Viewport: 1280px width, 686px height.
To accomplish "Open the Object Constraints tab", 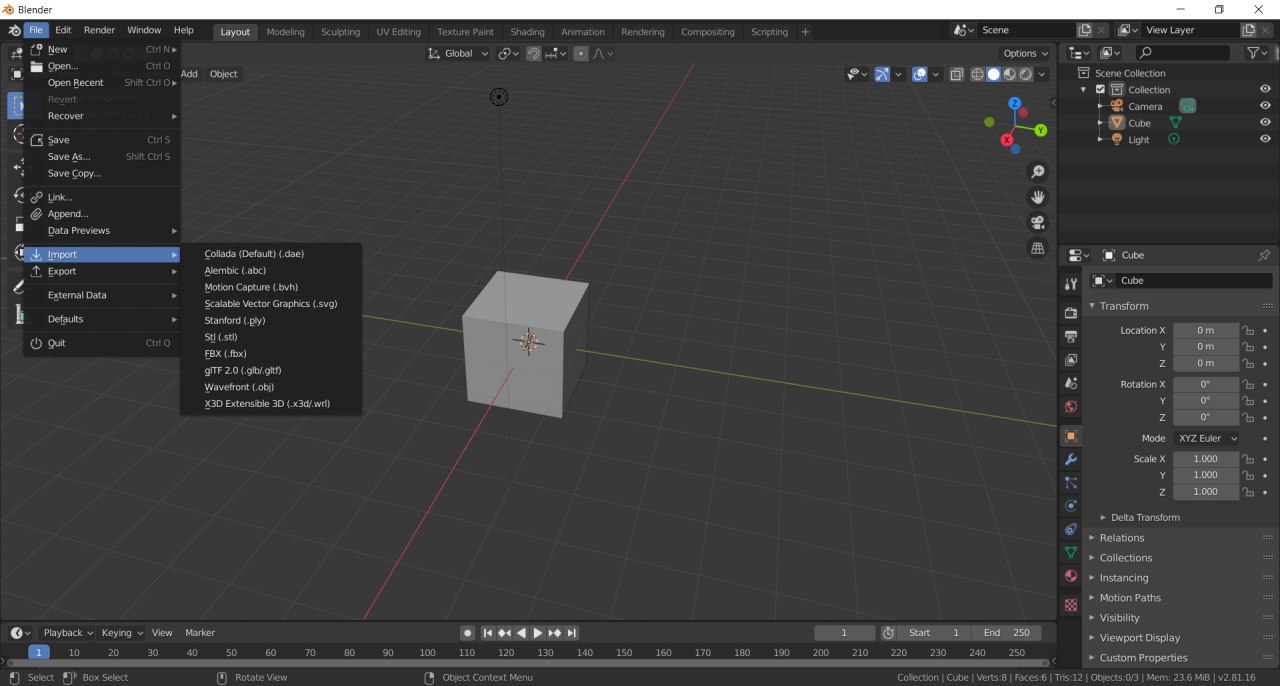I will pyautogui.click(x=1071, y=529).
